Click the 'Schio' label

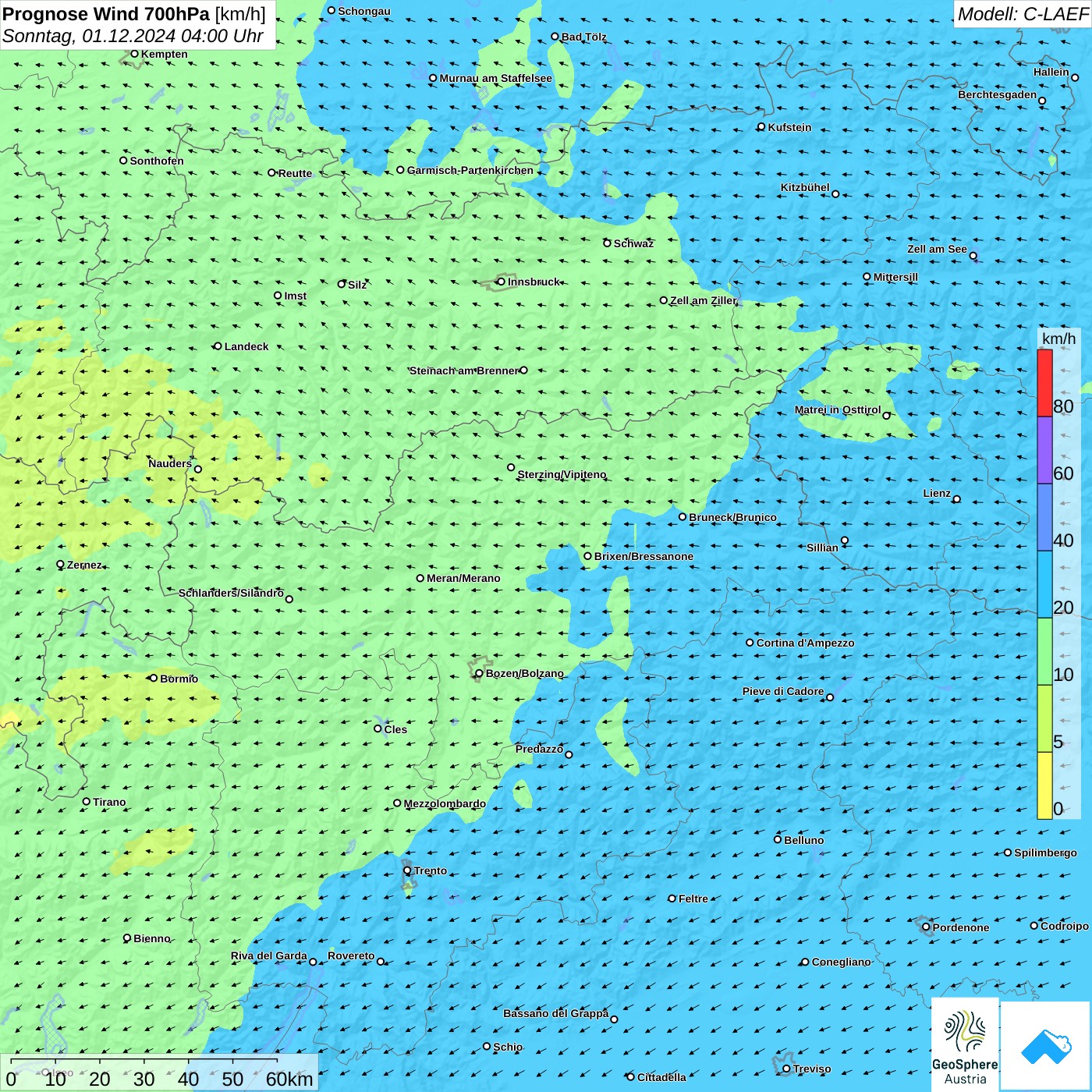coord(508,1047)
